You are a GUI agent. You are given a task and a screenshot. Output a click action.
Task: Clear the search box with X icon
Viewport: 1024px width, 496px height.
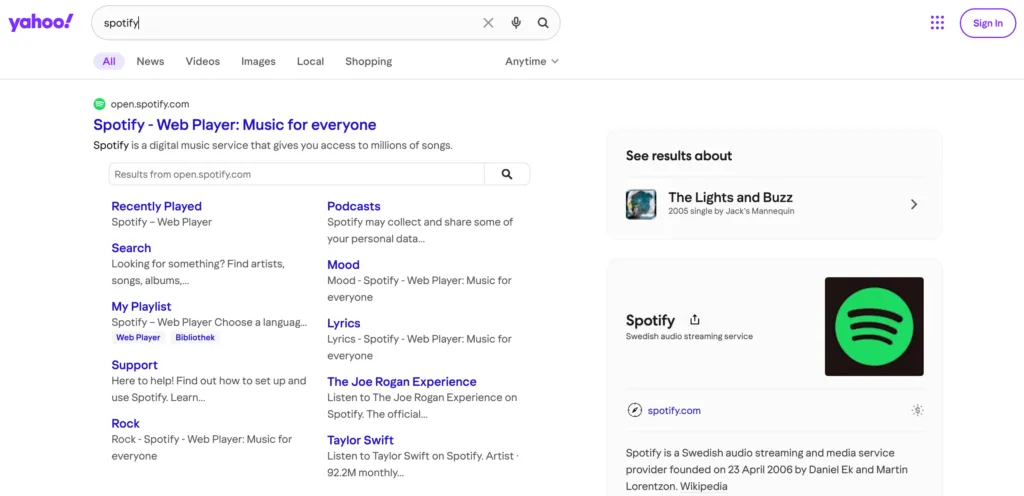click(488, 23)
